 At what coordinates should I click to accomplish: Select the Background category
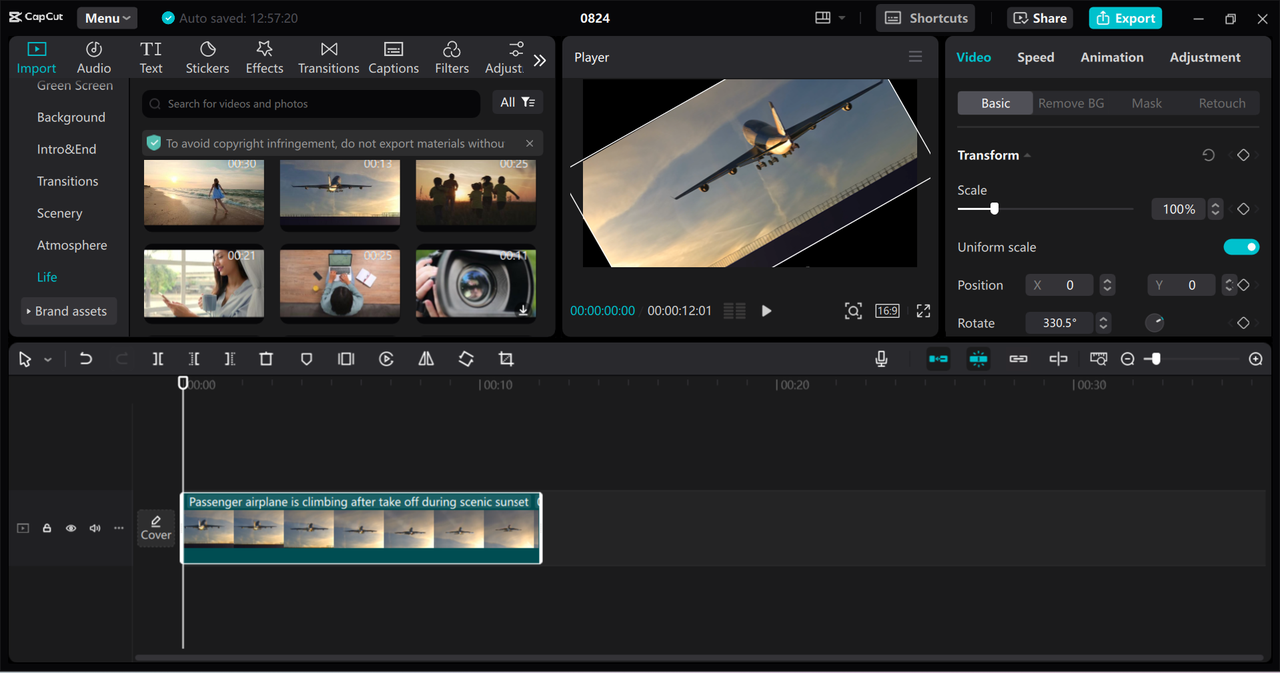tap(71, 117)
